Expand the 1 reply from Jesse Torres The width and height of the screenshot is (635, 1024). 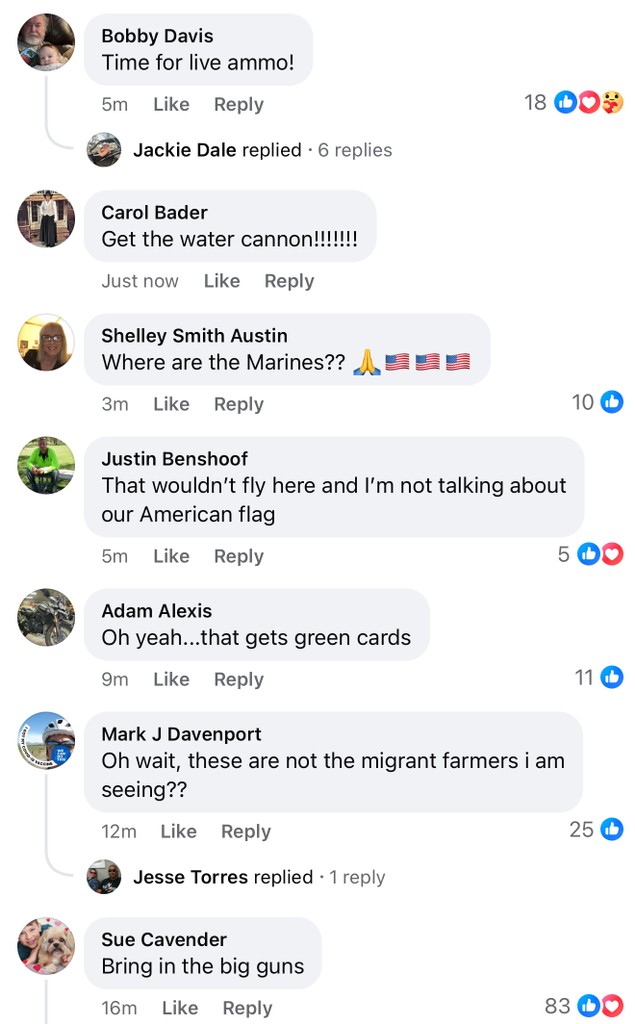[357, 877]
